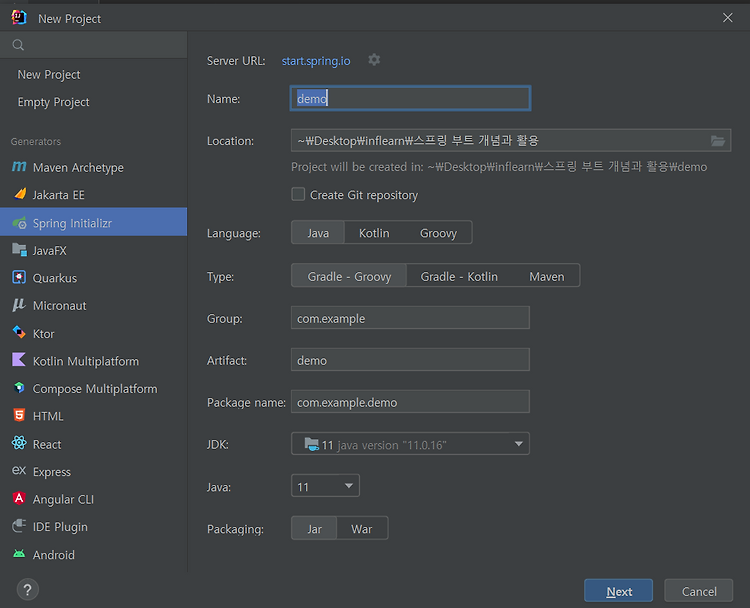Image resolution: width=750 pixels, height=608 pixels.
Task: Select Jakarta EE generator entry
Action: [x=93, y=195]
